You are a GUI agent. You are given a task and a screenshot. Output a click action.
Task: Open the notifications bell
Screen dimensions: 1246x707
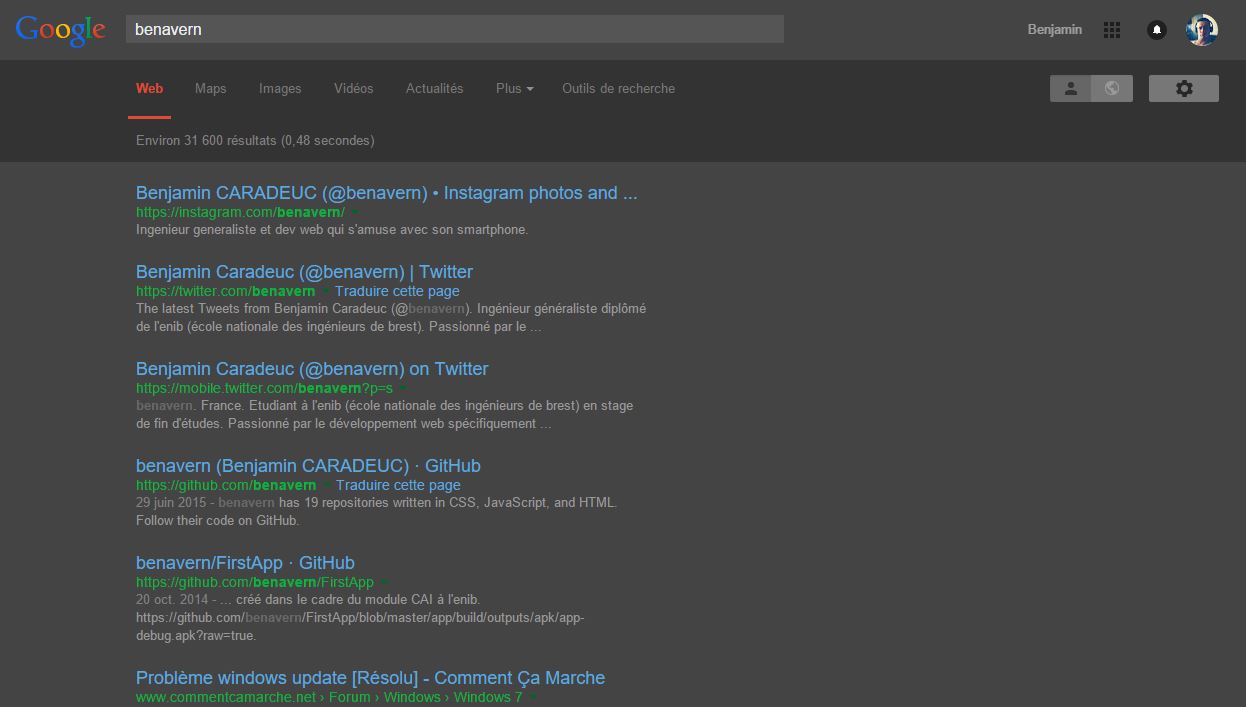click(1157, 30)
